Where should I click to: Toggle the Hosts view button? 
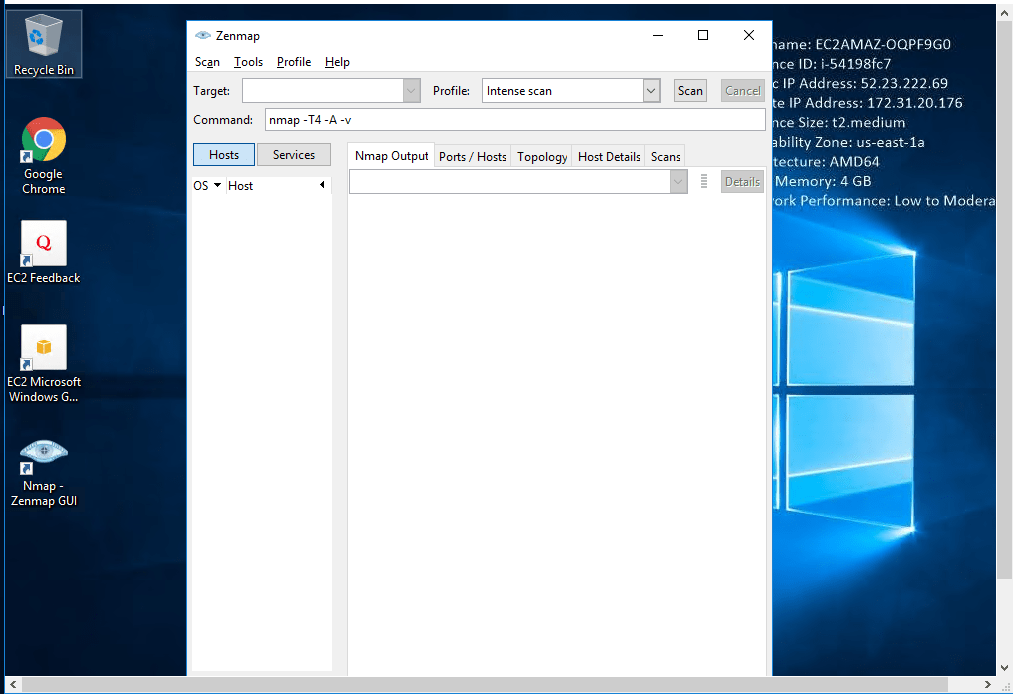coord(224,155)
